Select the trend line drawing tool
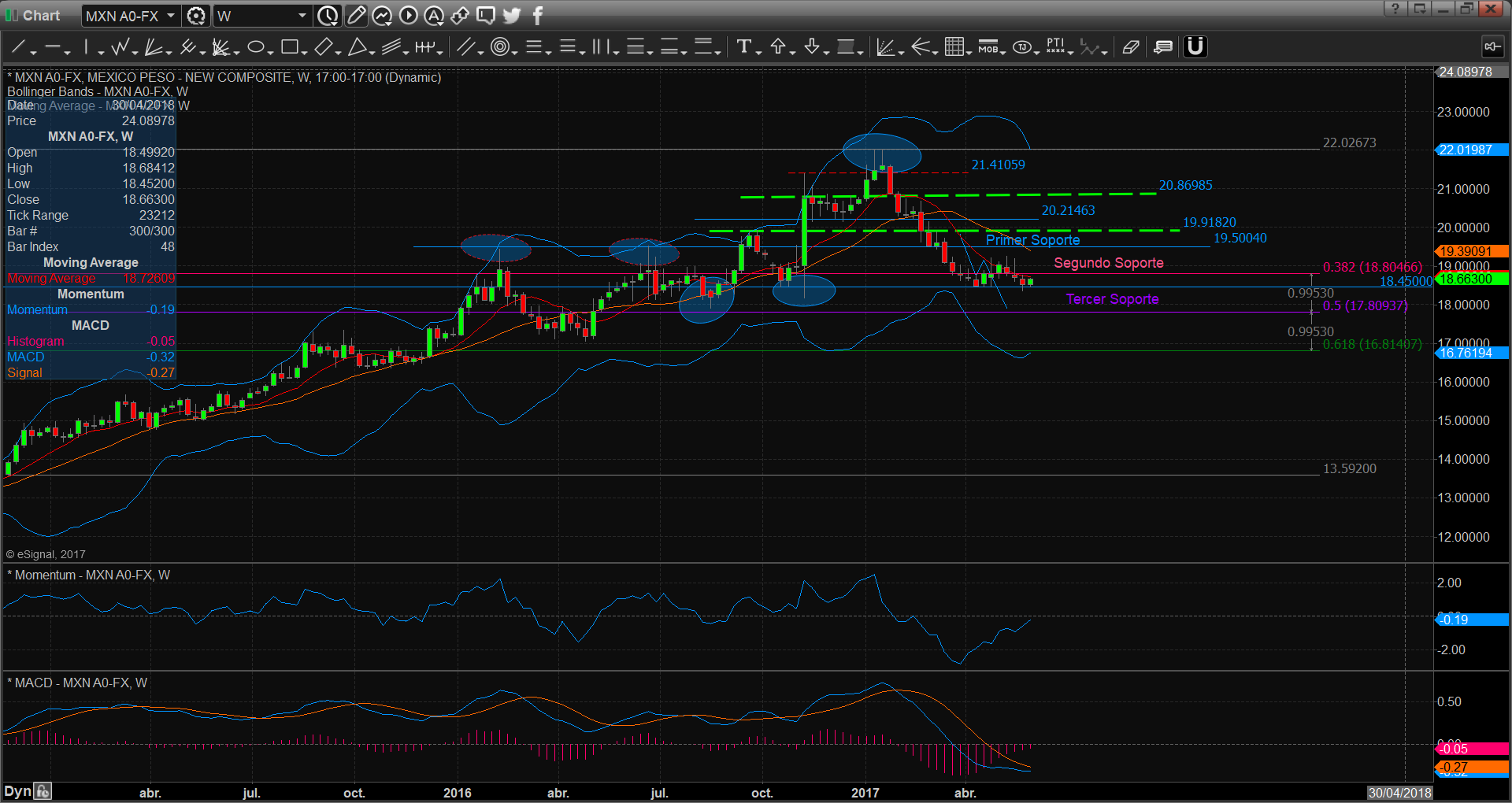The image size is (1512, 803). click(17, 47)
